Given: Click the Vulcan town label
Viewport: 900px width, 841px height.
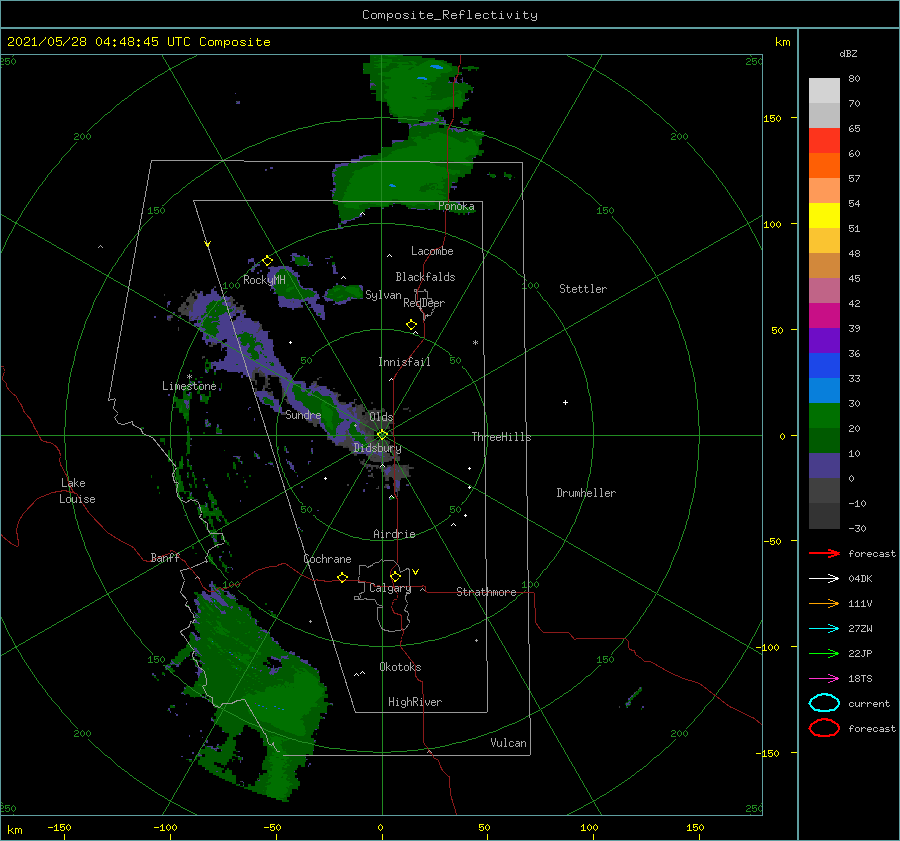Looking at the screenshot, I should click(x=508, y=743).
